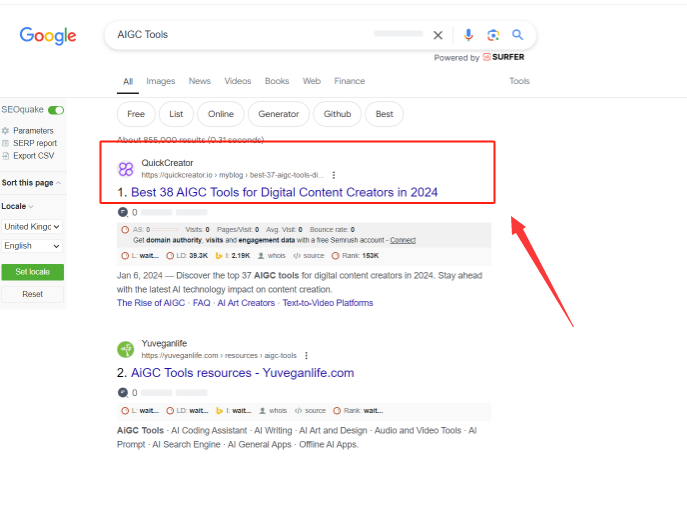The width and height of the screenshot is (687, 505).
Task: Click the quickcreator.io URL breadcrumb
Action: point(233,175)
